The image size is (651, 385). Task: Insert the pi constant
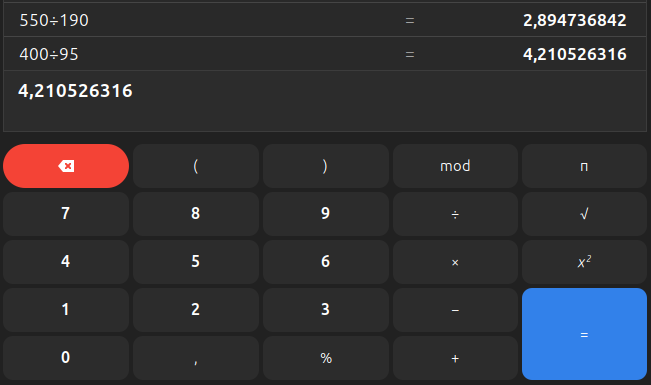point(584,166)
